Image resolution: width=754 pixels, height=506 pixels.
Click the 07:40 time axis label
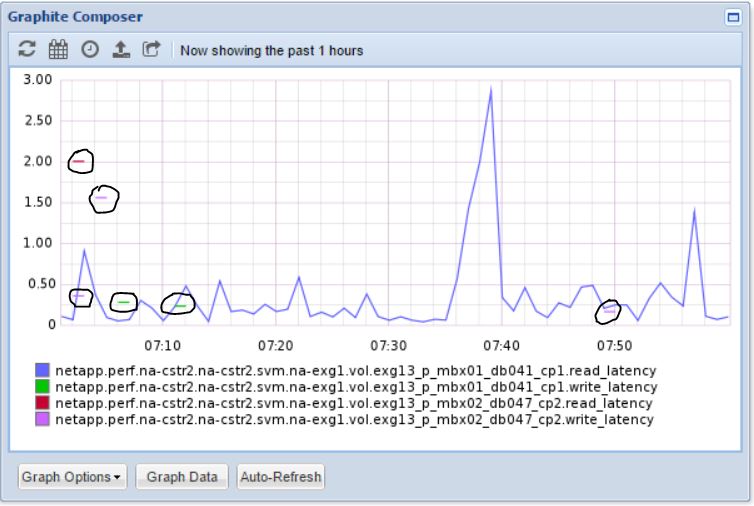[502, 345]
